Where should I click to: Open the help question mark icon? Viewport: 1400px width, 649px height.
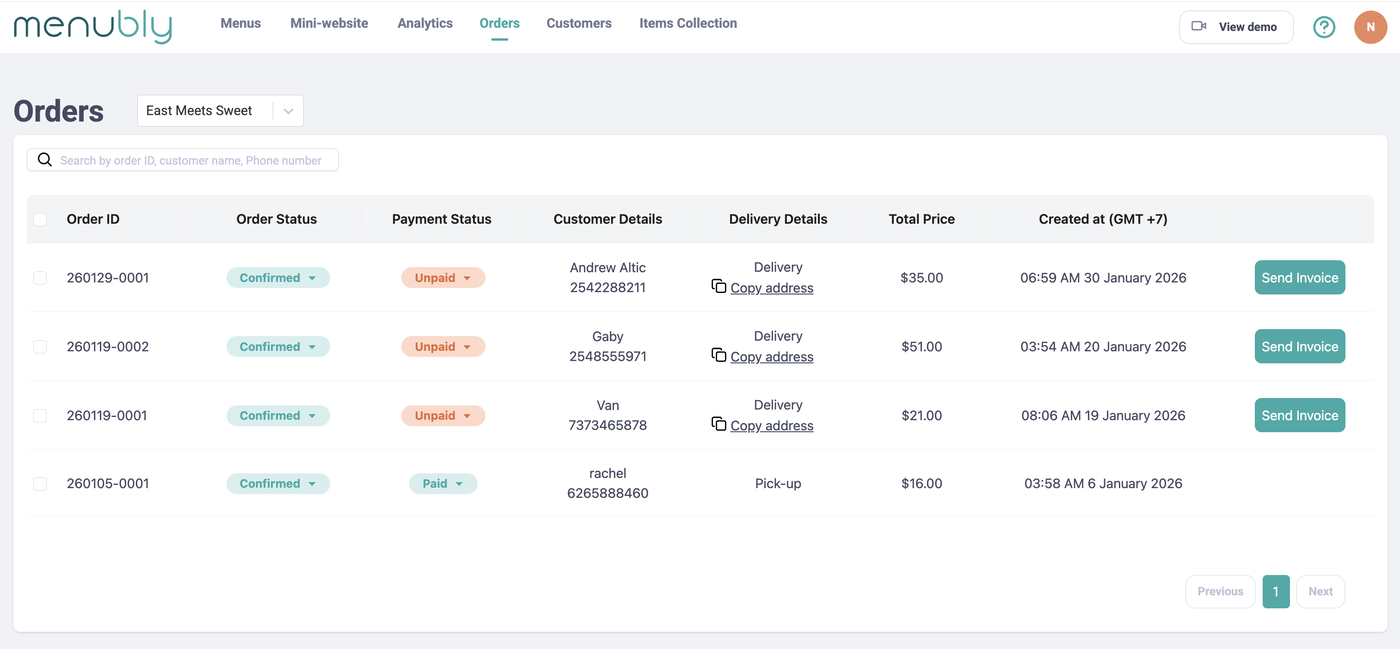click(1324, 27)
